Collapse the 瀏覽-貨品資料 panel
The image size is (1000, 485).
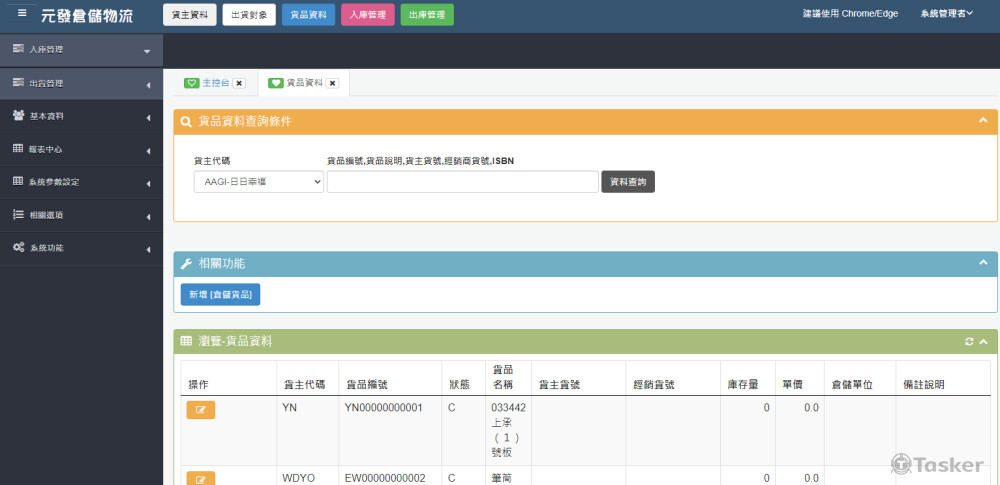pyautogui.click(x=983, y=342)
